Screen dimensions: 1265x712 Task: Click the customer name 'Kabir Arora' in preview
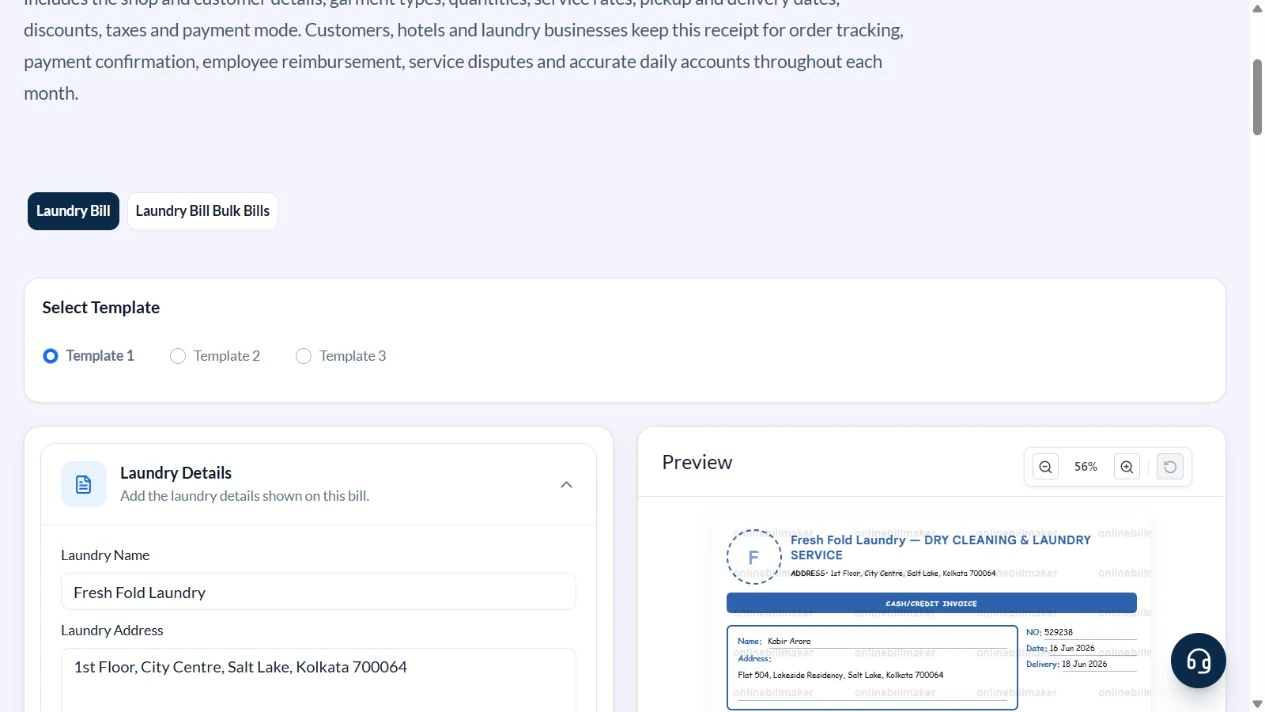[x=789, y=641]
